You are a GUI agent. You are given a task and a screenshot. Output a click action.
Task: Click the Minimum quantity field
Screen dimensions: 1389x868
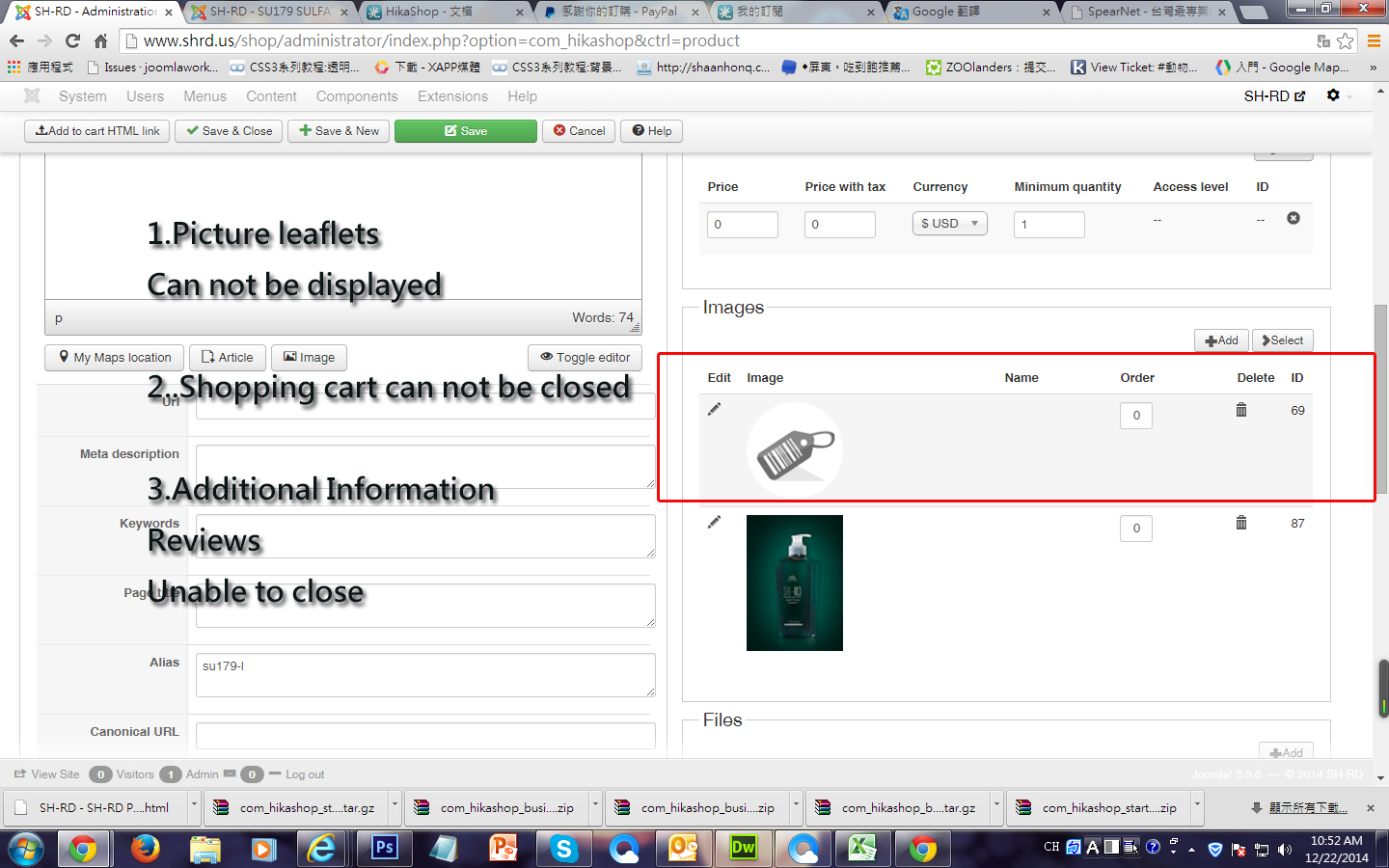point(1049,225)
